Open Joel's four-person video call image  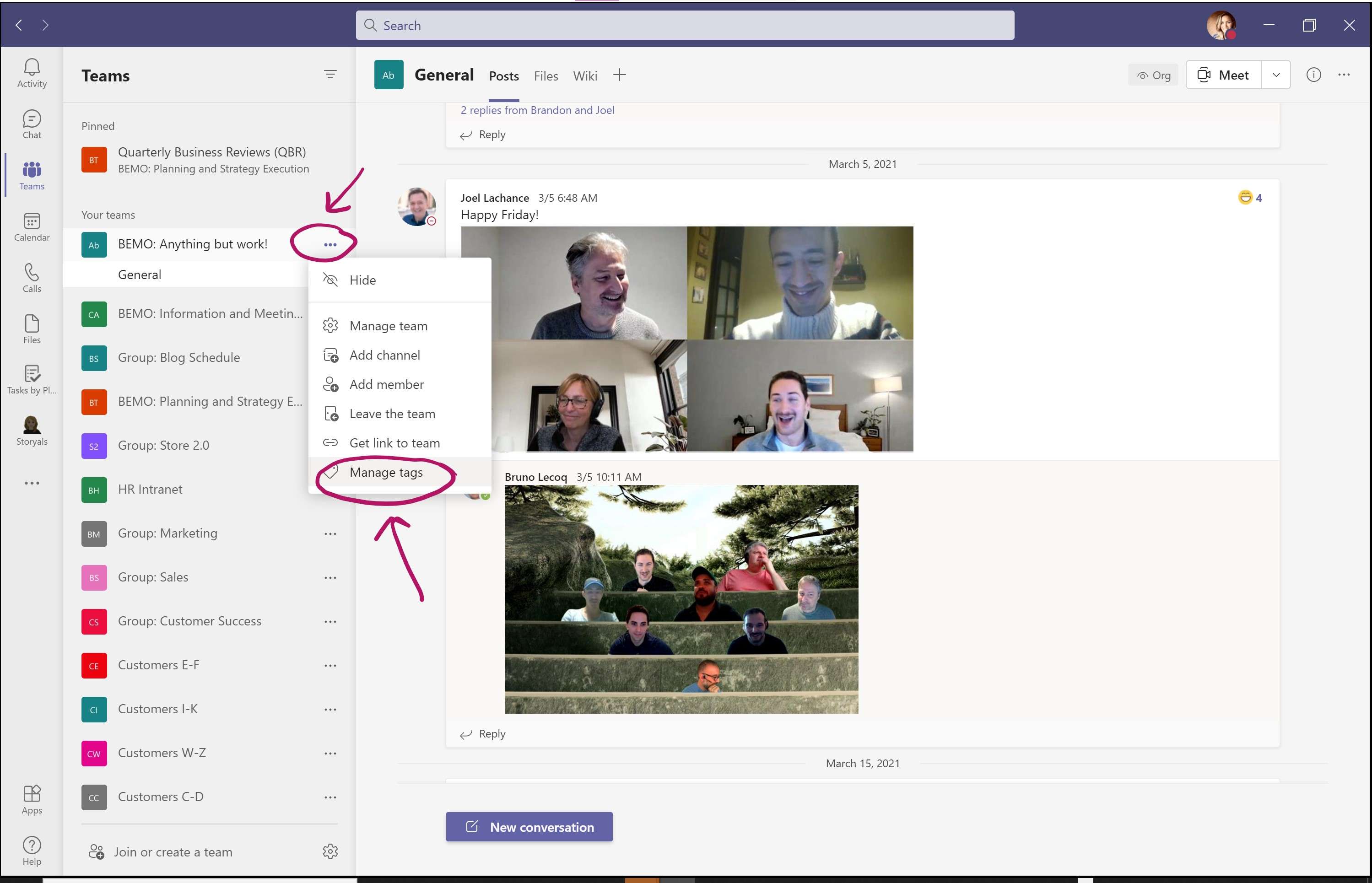tap(686, 339)
